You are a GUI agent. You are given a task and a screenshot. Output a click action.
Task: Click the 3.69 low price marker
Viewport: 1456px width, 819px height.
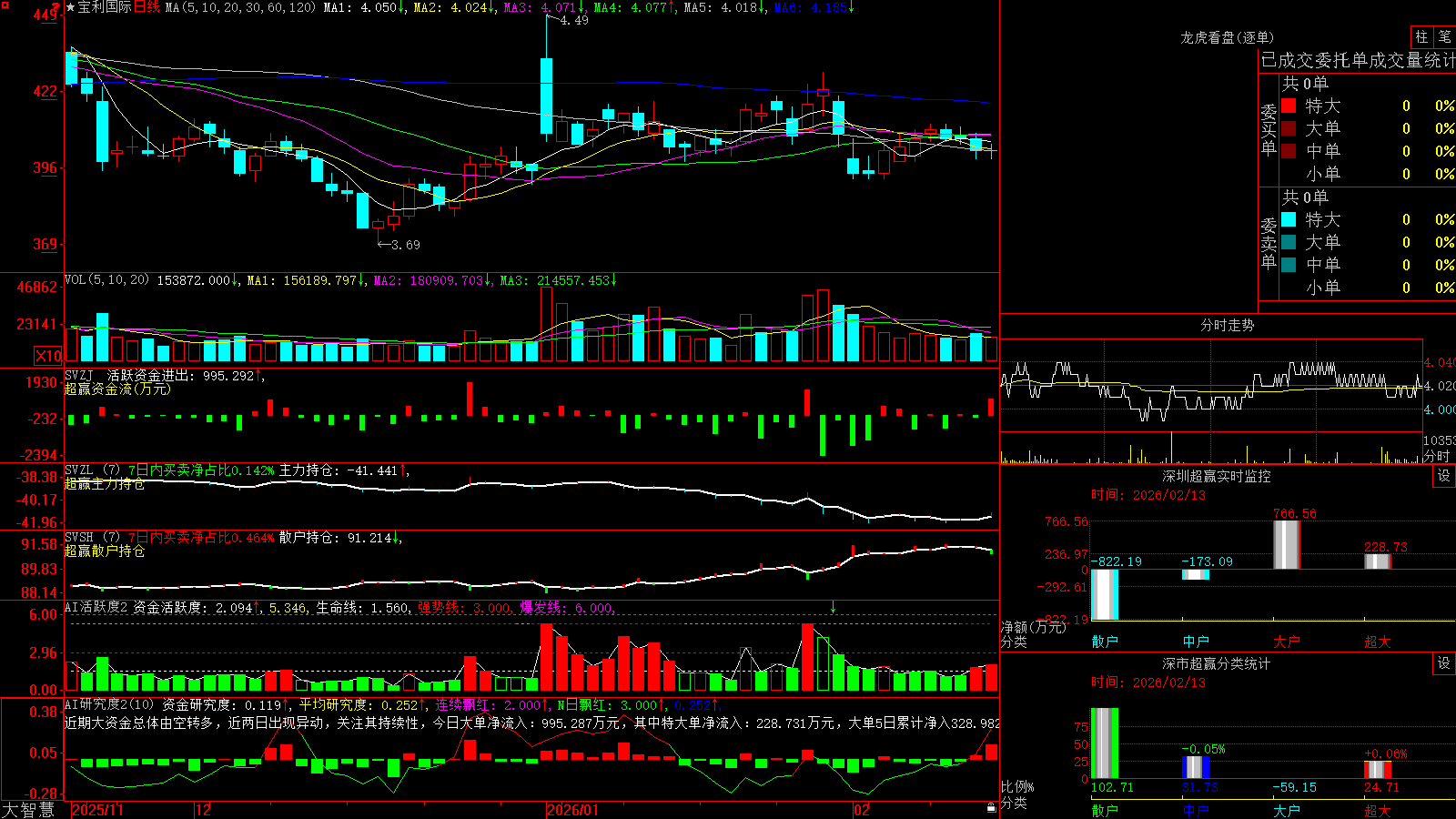[x=405, y=244]
